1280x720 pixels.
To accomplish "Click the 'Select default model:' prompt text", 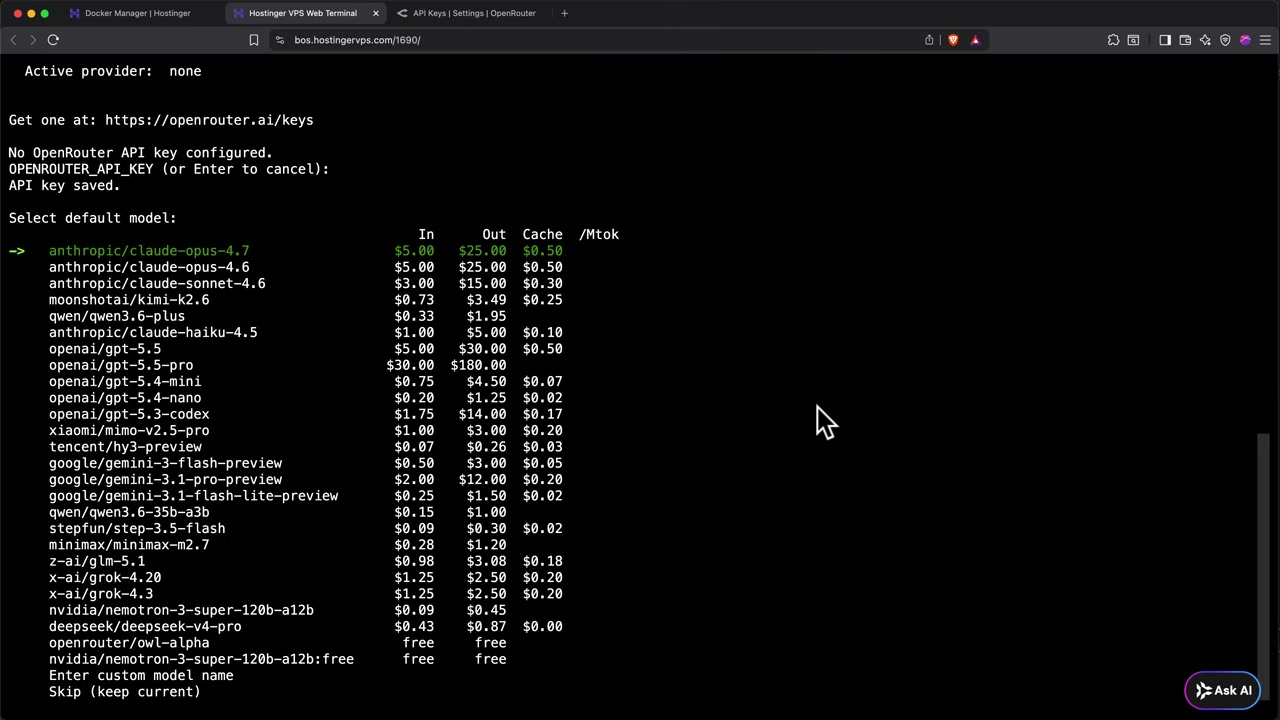I will [x=92, y=218].
